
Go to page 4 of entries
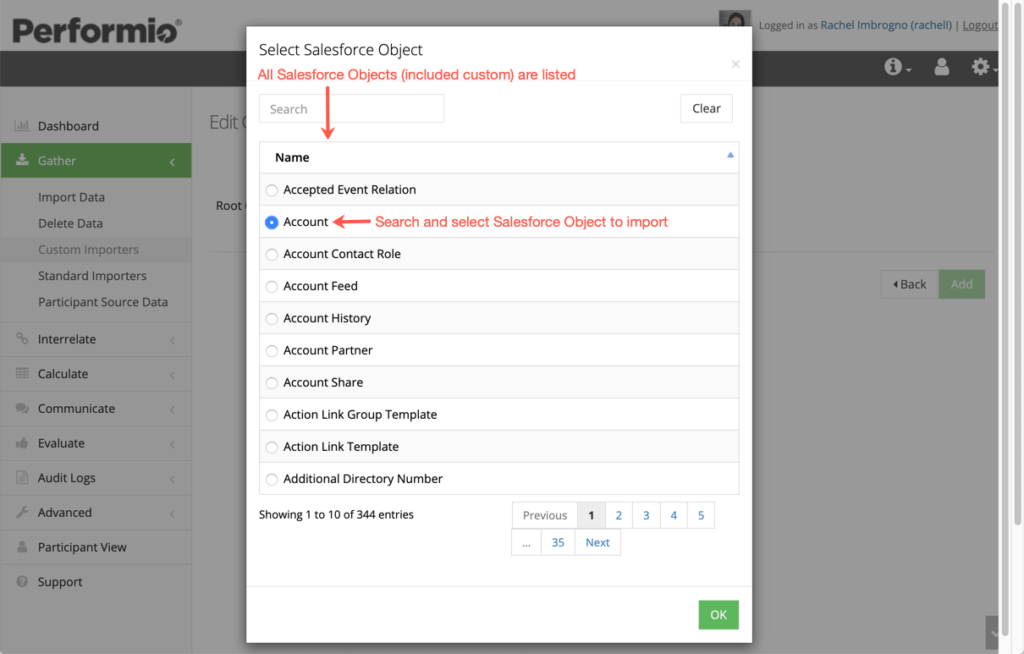pos(673,515)
